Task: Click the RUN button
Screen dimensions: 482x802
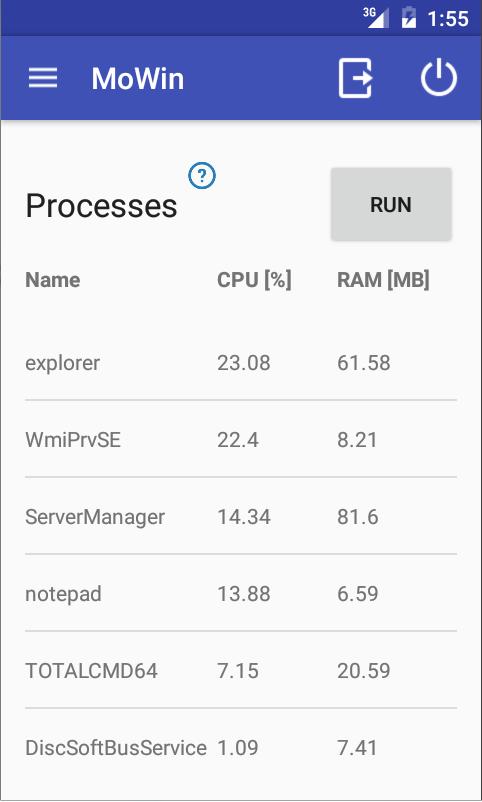Action: click(x=391, y=205)
